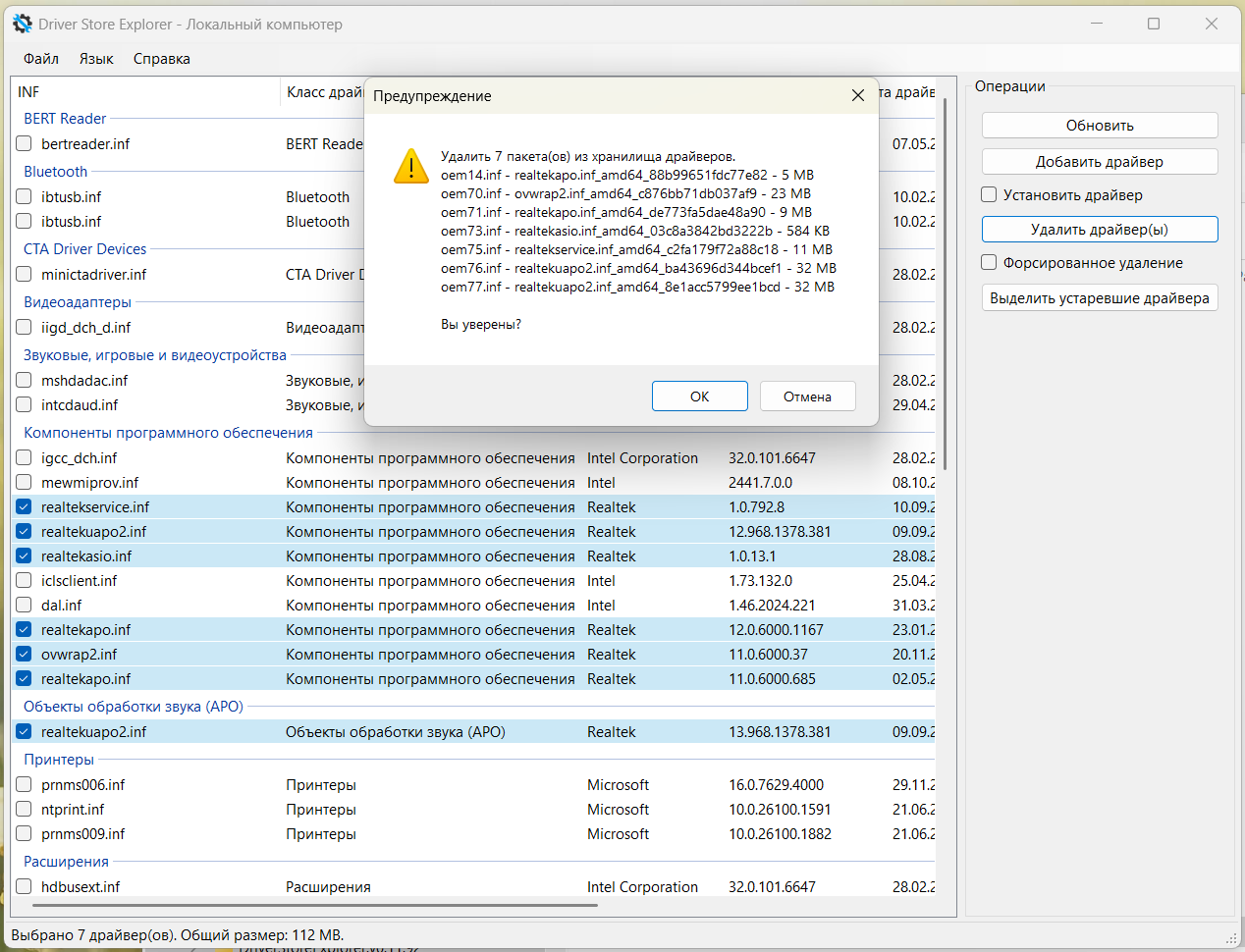Check the igcc_dch.inf checkbox

click(25, 458)
